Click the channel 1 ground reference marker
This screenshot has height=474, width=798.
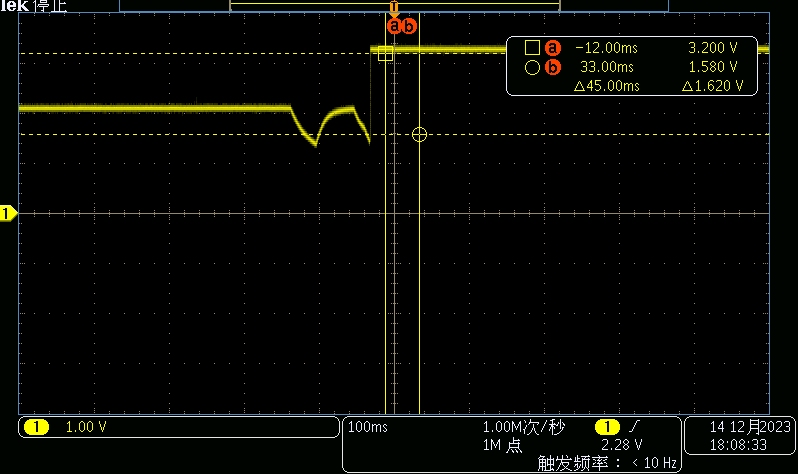pos(8,213)
